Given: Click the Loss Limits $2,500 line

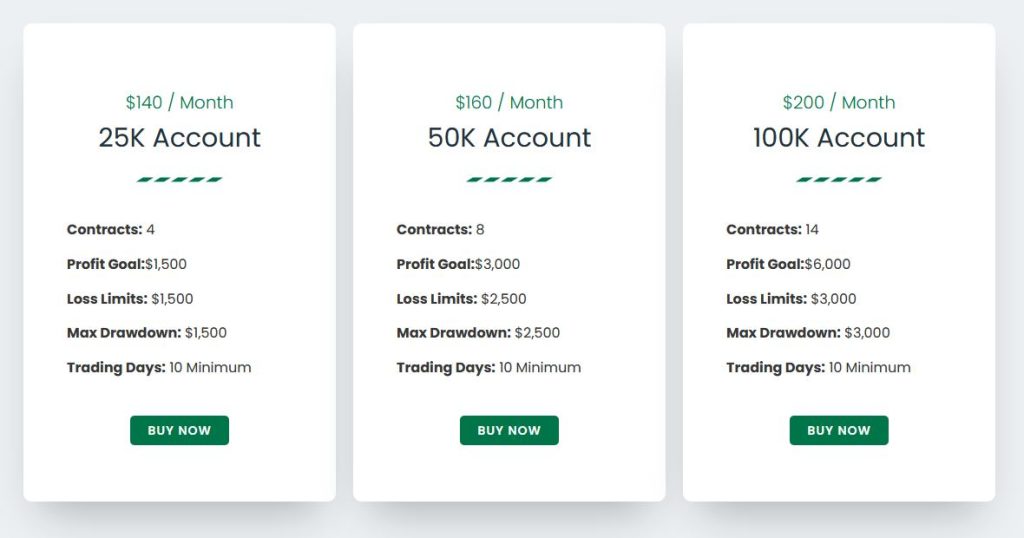Looking at the screenshot, I should [x=462, y=299].
